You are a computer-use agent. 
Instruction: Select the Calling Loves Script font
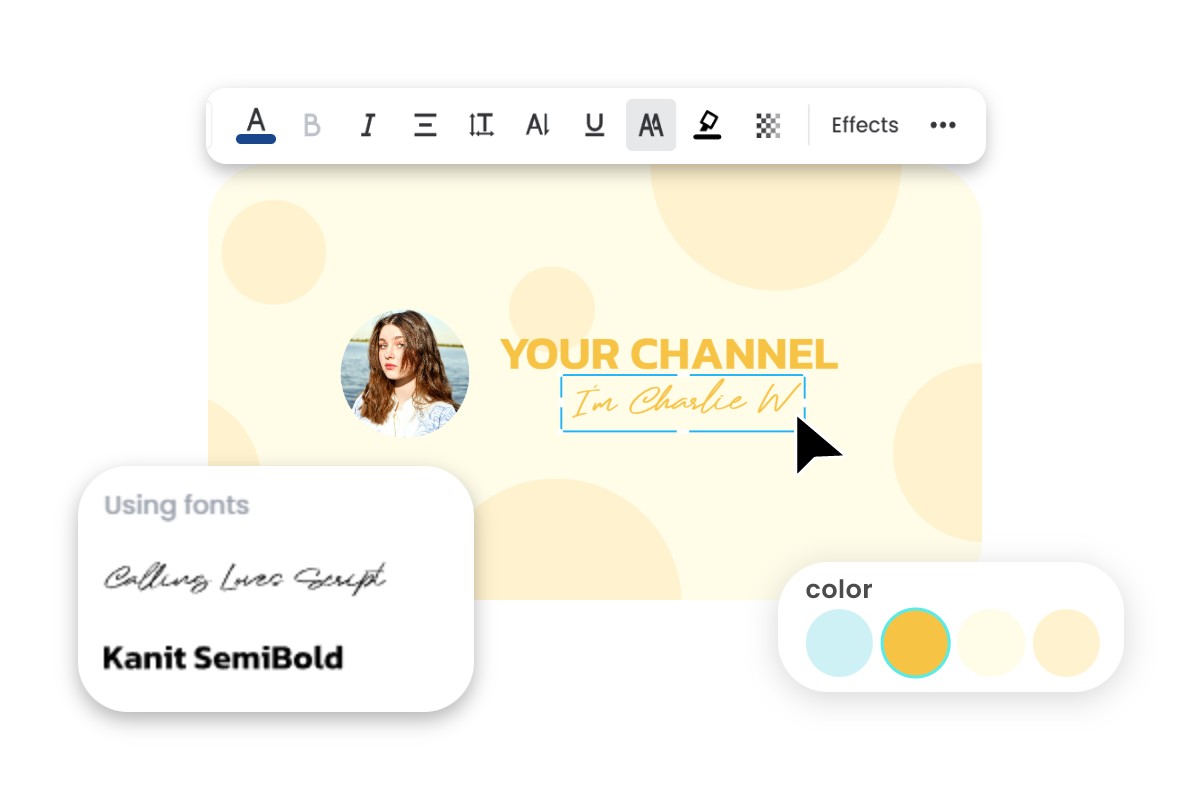pyautogui.click(x=243, y=578)
